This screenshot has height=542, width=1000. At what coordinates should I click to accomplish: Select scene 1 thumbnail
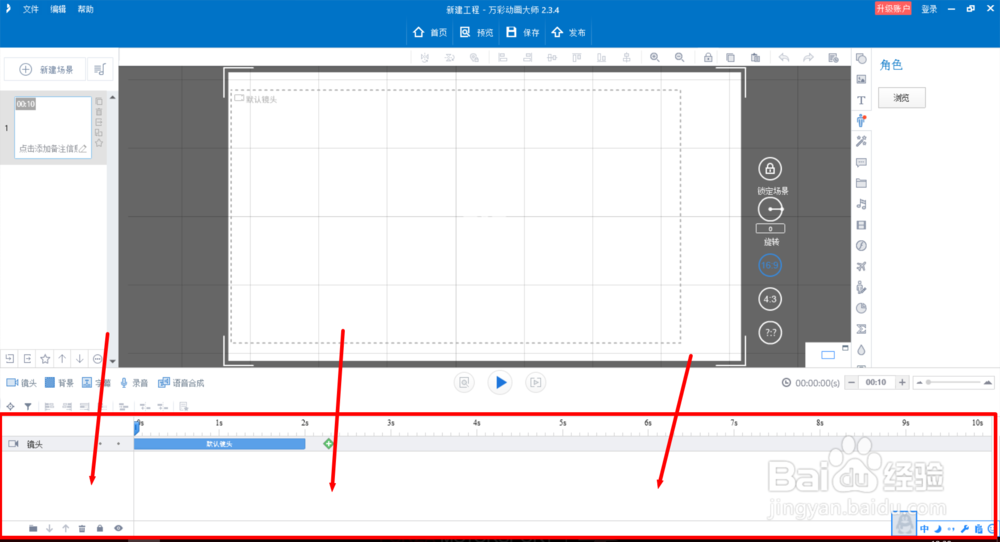52,127
